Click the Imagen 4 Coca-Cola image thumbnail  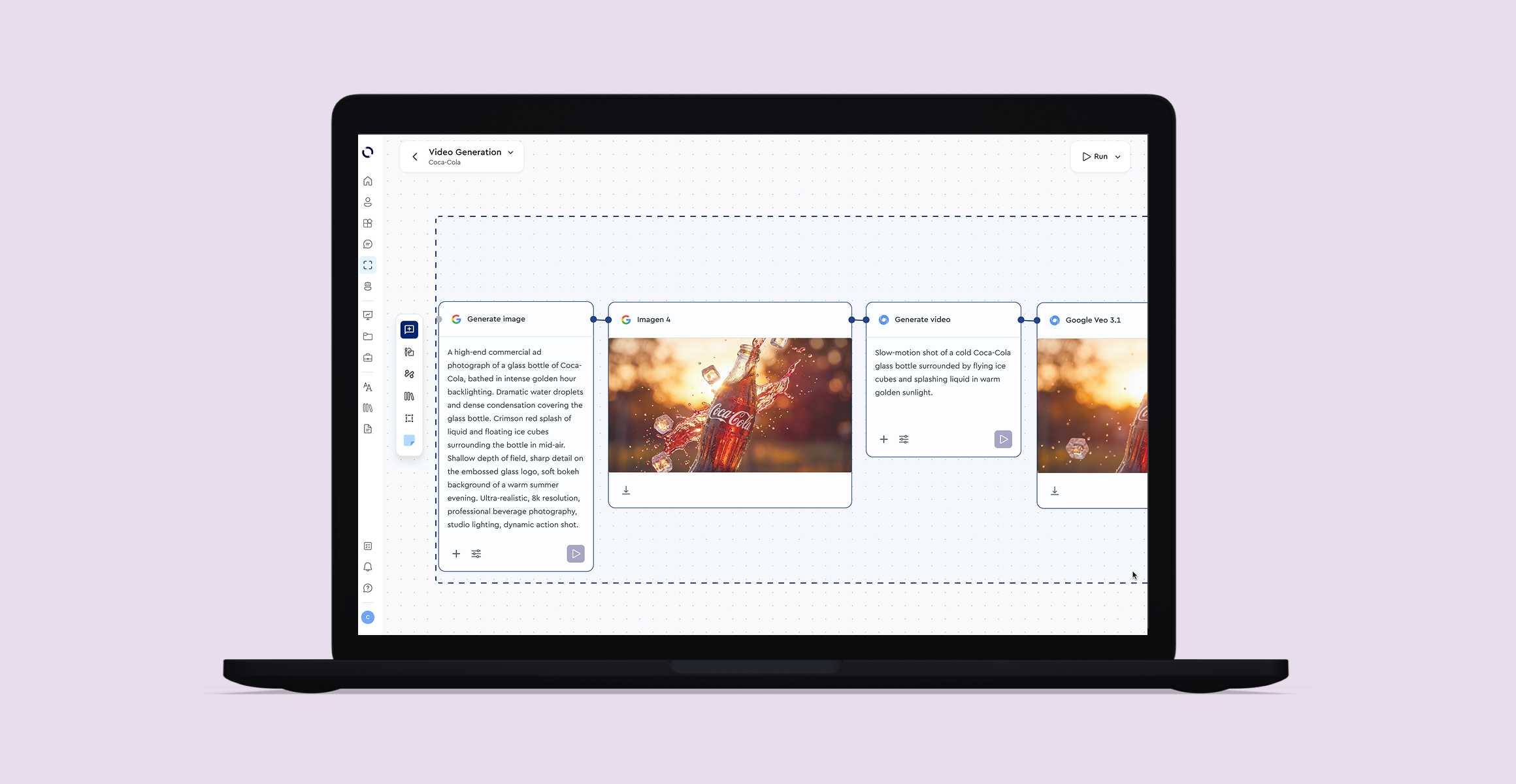click(730, 405)
